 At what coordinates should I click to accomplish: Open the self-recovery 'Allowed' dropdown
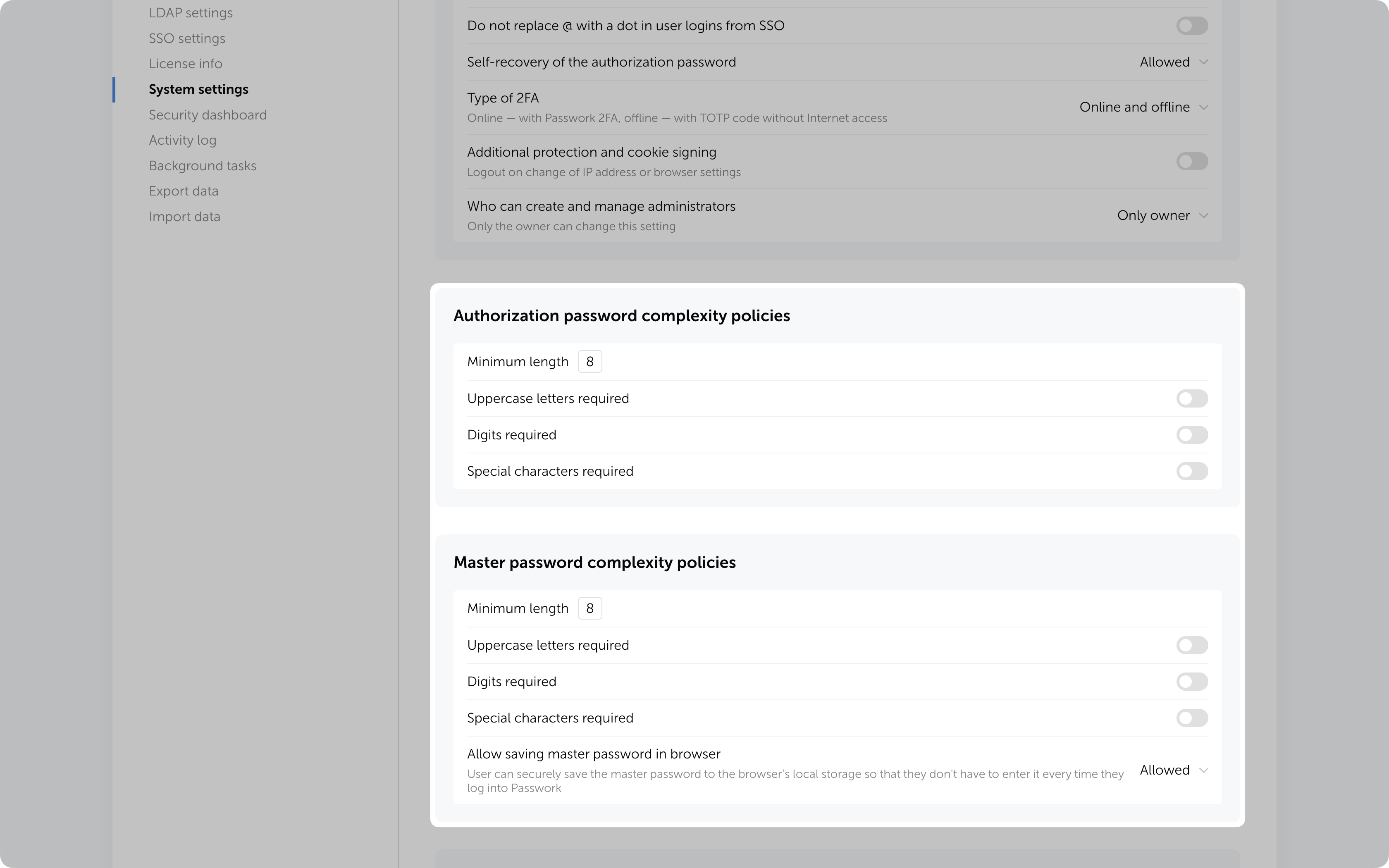pos(1173,62)
